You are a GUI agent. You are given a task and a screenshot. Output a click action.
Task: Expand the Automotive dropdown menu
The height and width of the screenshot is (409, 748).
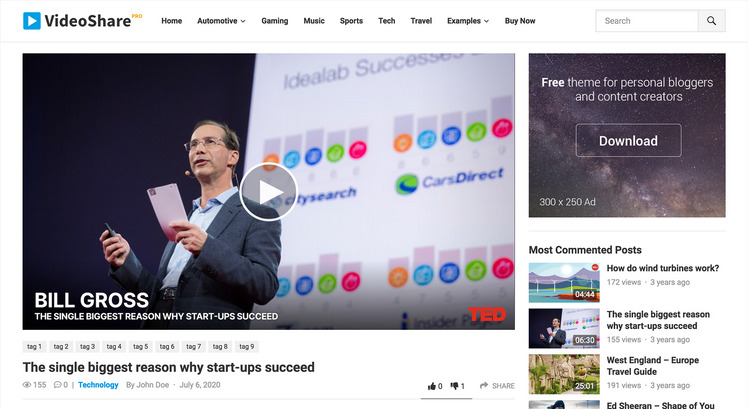(x=221, y=21)
